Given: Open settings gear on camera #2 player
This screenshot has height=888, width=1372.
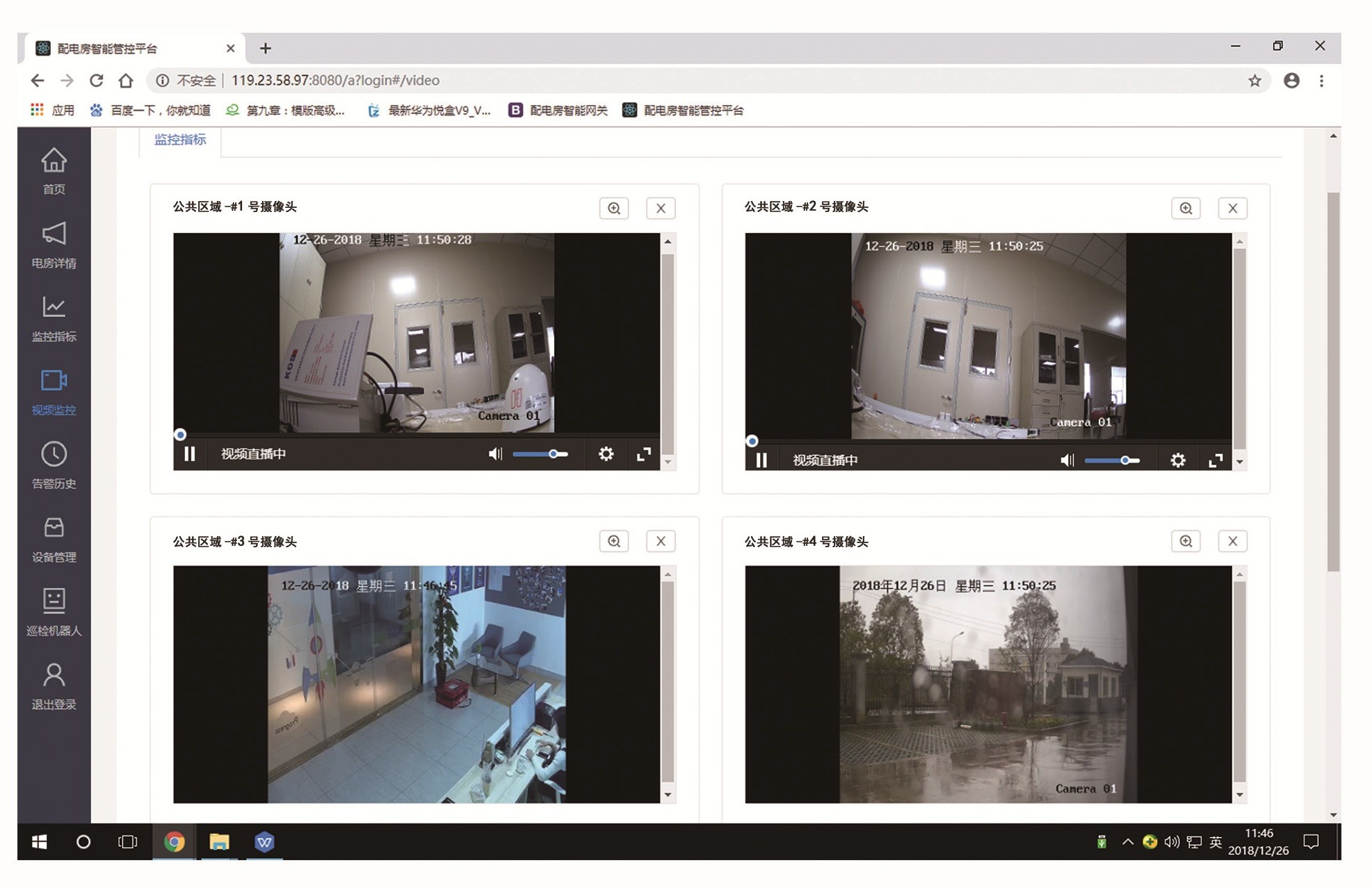Looking at the screenshot, I should 1177,460.
